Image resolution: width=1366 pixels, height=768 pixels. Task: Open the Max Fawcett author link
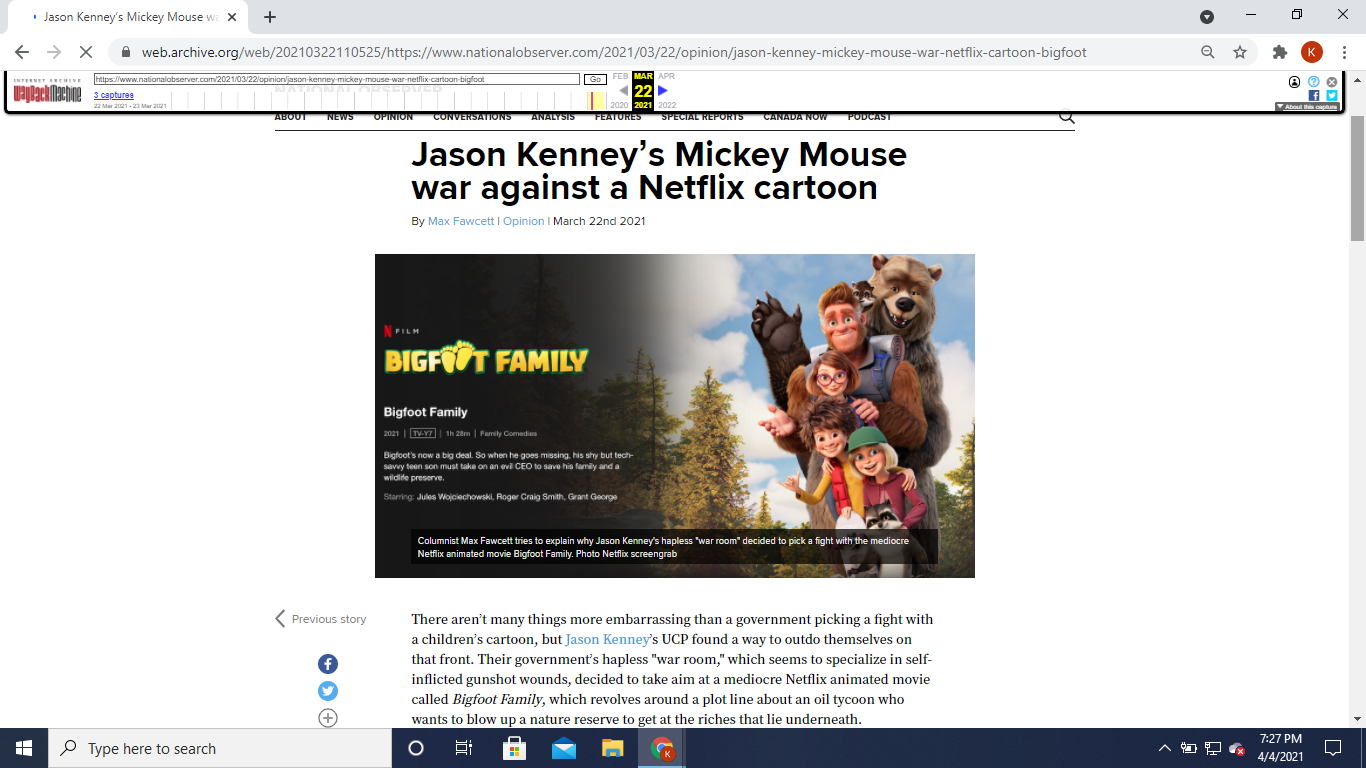(461, 221)
